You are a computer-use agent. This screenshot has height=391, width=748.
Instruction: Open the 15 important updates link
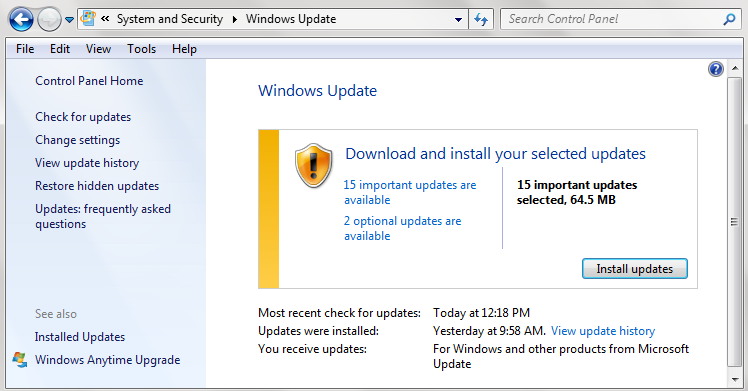click(410, 192)
